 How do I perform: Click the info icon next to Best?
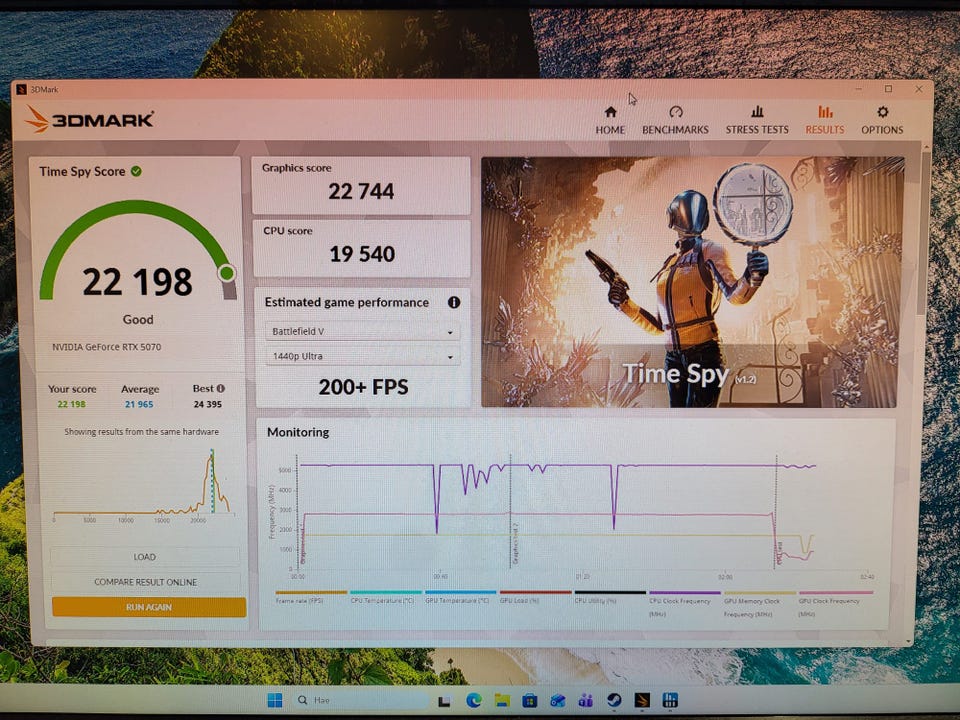(221, 388)
